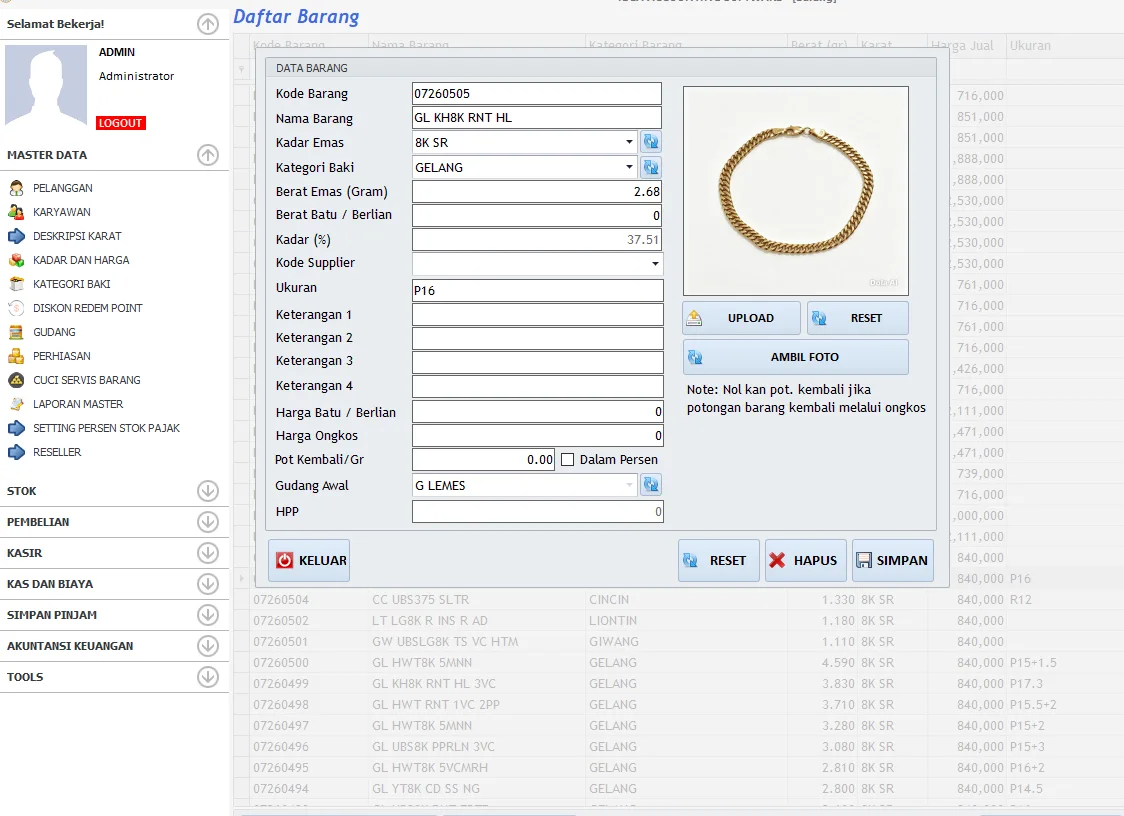Click the DESKRIPSI KARAT arrow icon
The width and height of the screenshot is (1124, 816).
[16, 236]
